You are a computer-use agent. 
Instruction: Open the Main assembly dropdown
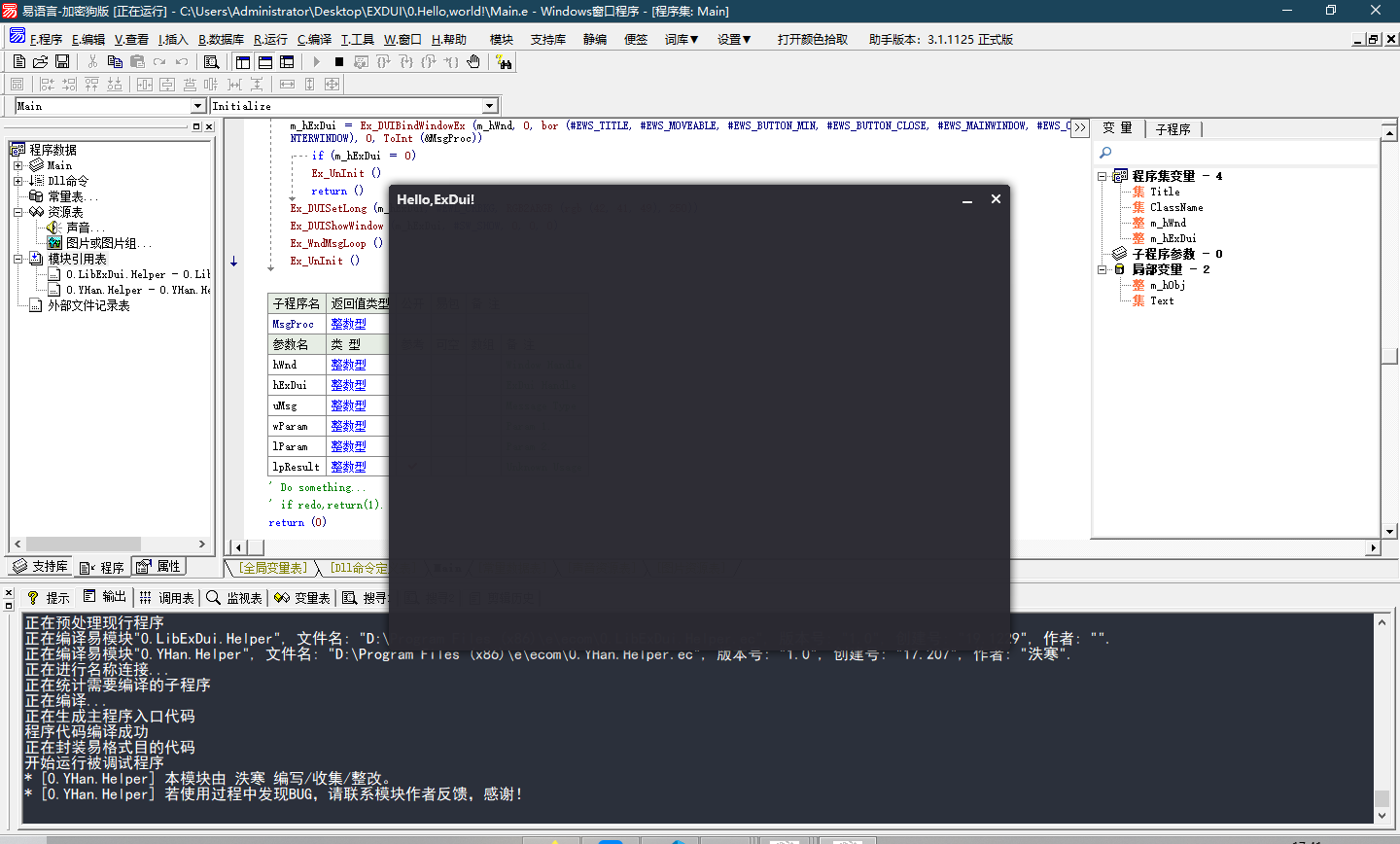tap(198, 106)
